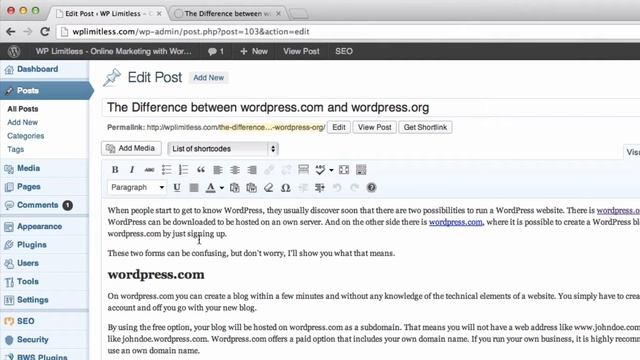The width and height of the screenshot is (640, 360).
Task: Toggle the kitchen sink toolbar row
Action: pos(361,170)
